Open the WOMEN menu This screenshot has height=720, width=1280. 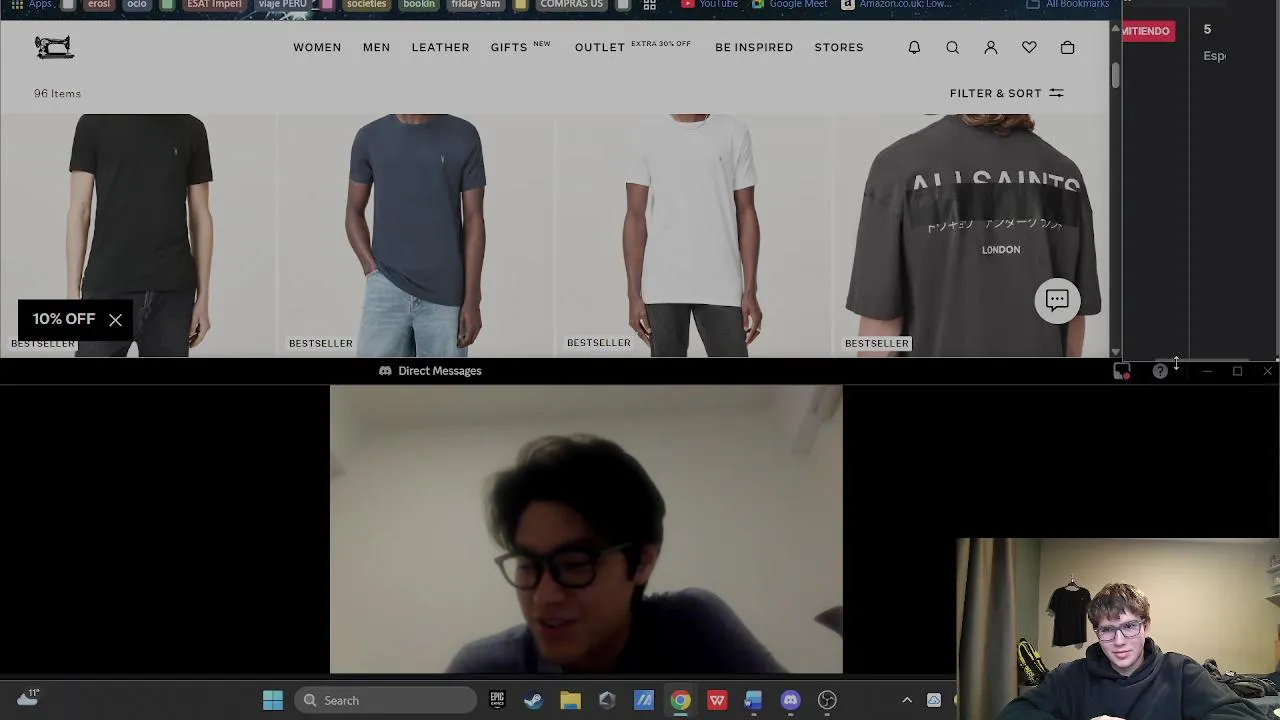317,47
